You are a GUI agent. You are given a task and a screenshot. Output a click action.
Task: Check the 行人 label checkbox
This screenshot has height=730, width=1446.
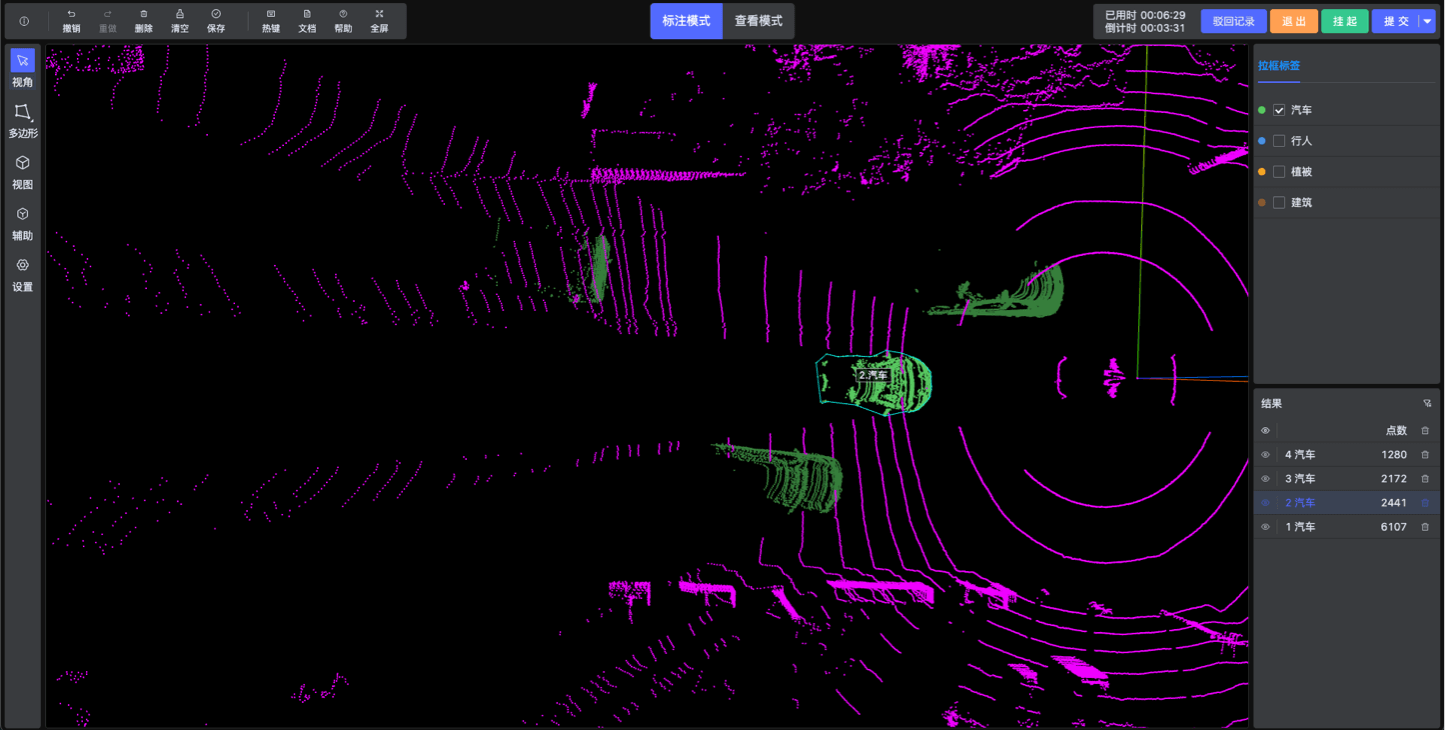[1279, 141]
